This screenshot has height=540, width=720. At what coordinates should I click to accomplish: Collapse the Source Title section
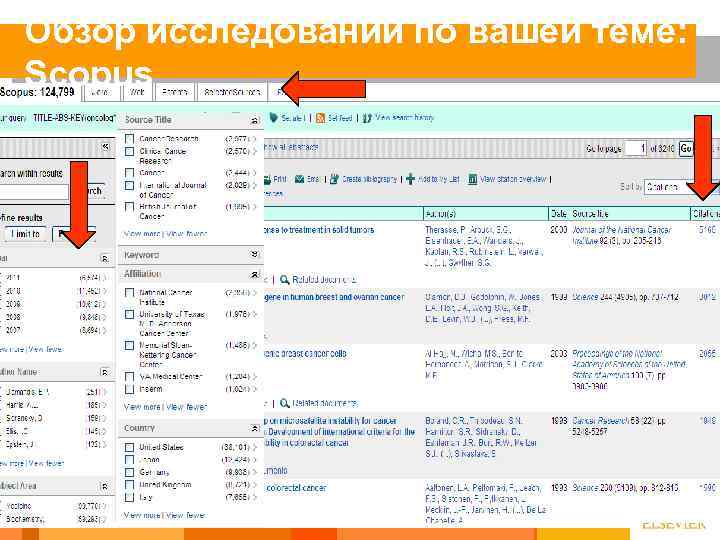coord(254,120)
